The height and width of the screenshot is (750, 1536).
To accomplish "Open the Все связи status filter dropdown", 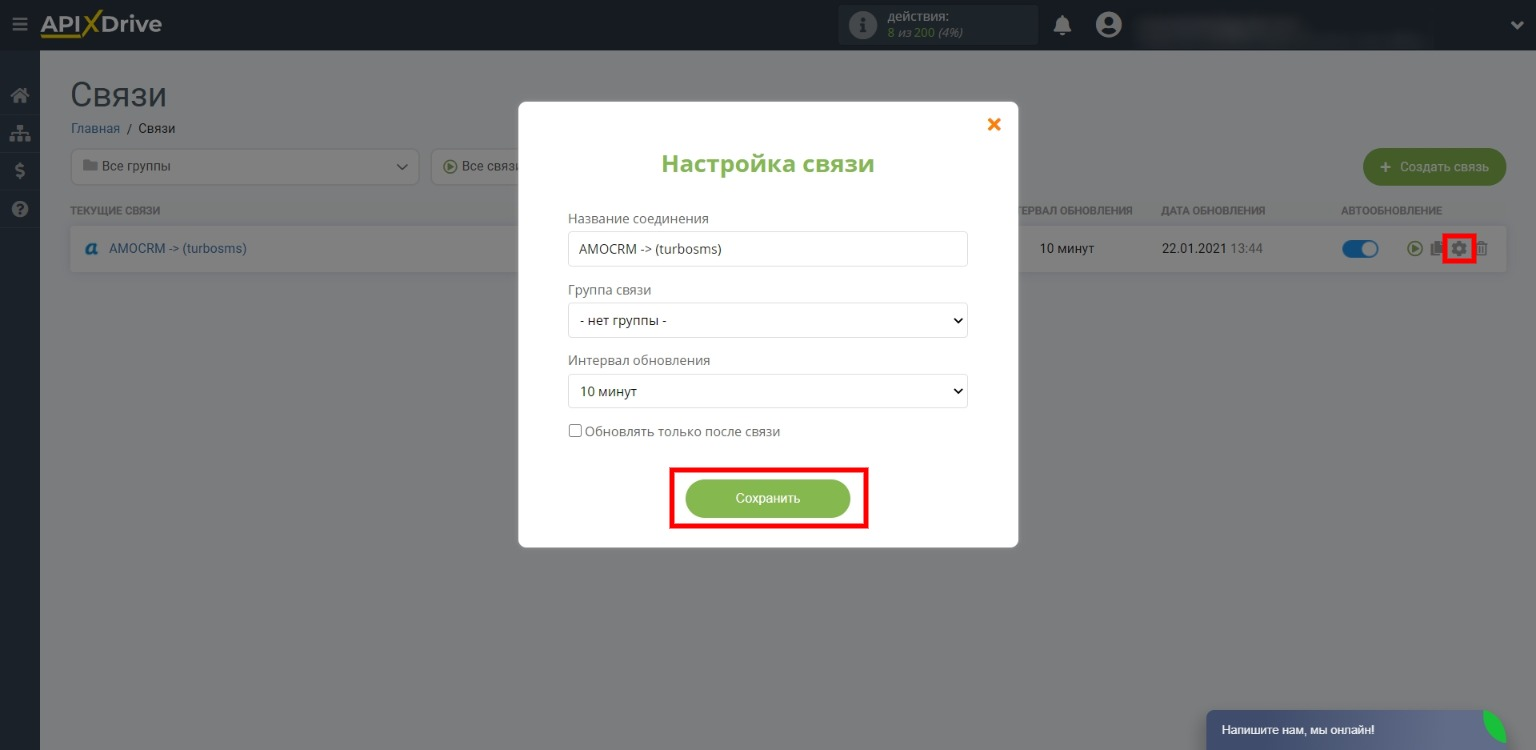I will (475, 166).
